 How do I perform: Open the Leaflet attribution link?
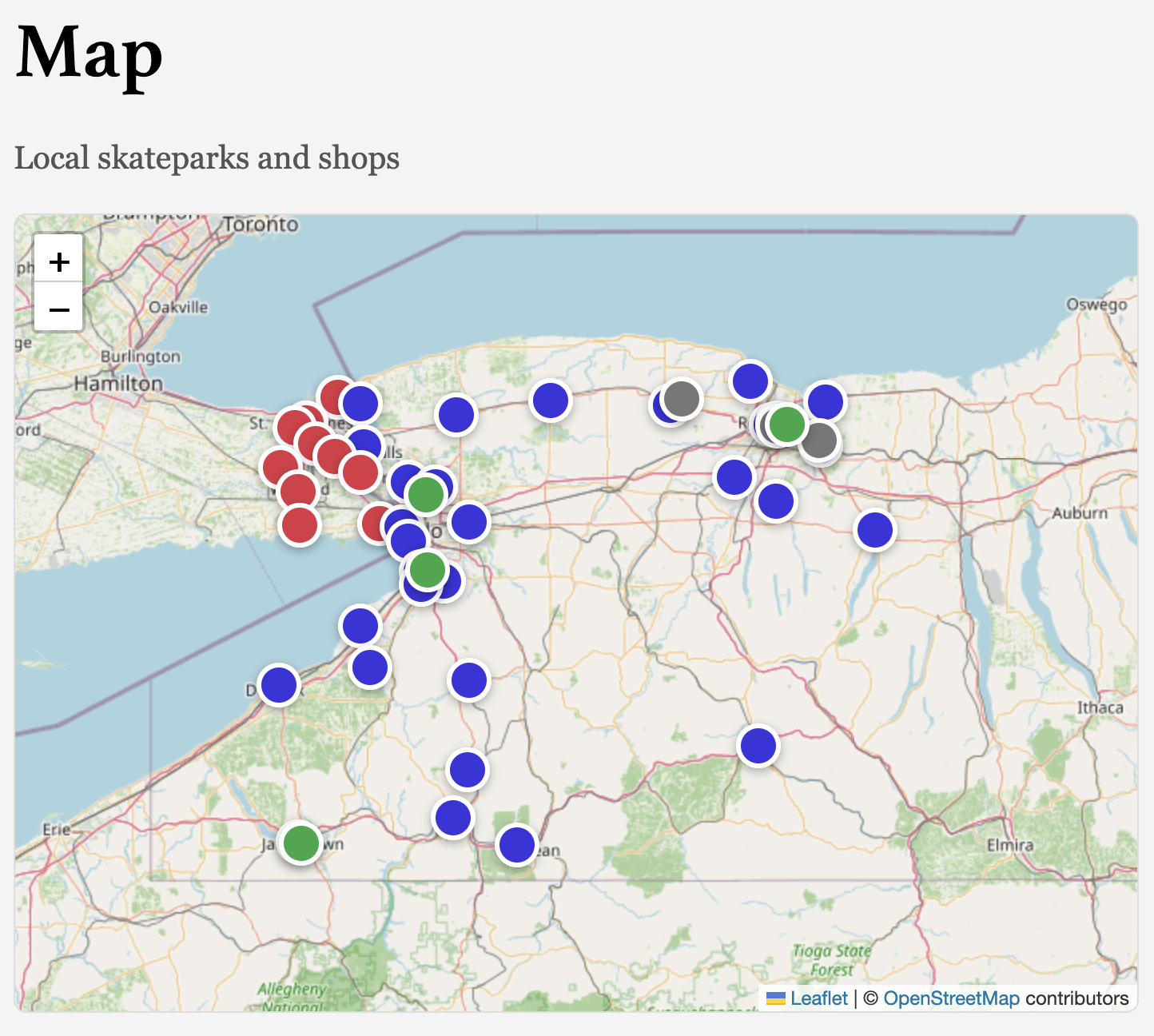(x=818, y=998)
